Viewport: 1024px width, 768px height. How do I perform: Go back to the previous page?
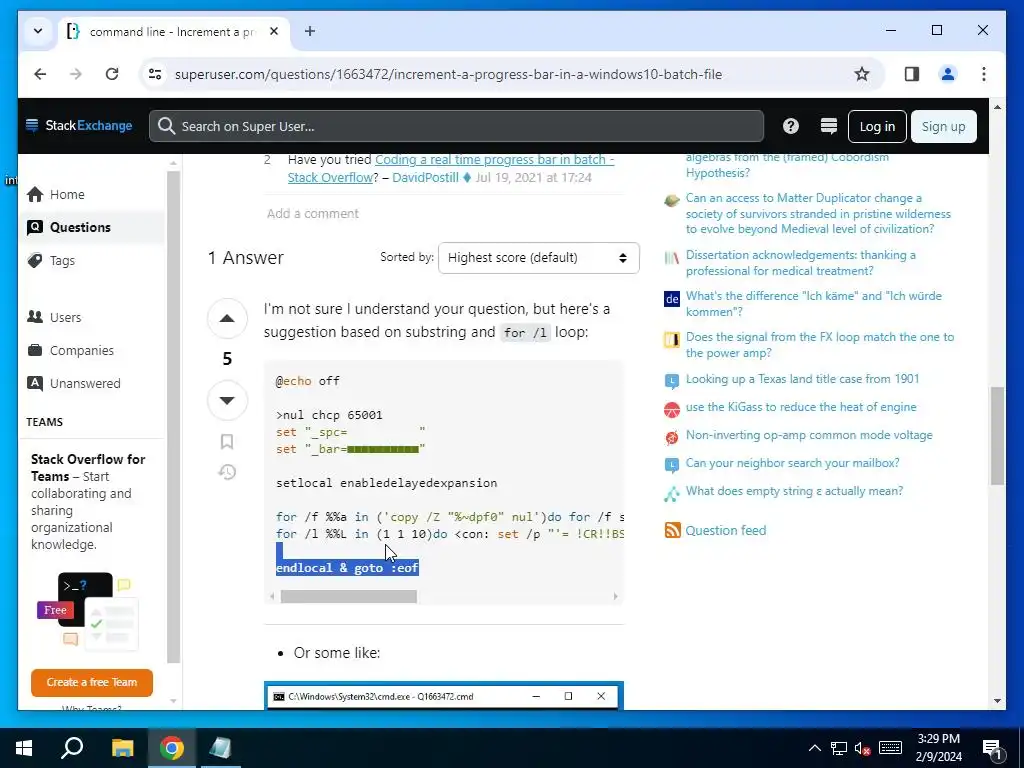click(x=40, y=74)
